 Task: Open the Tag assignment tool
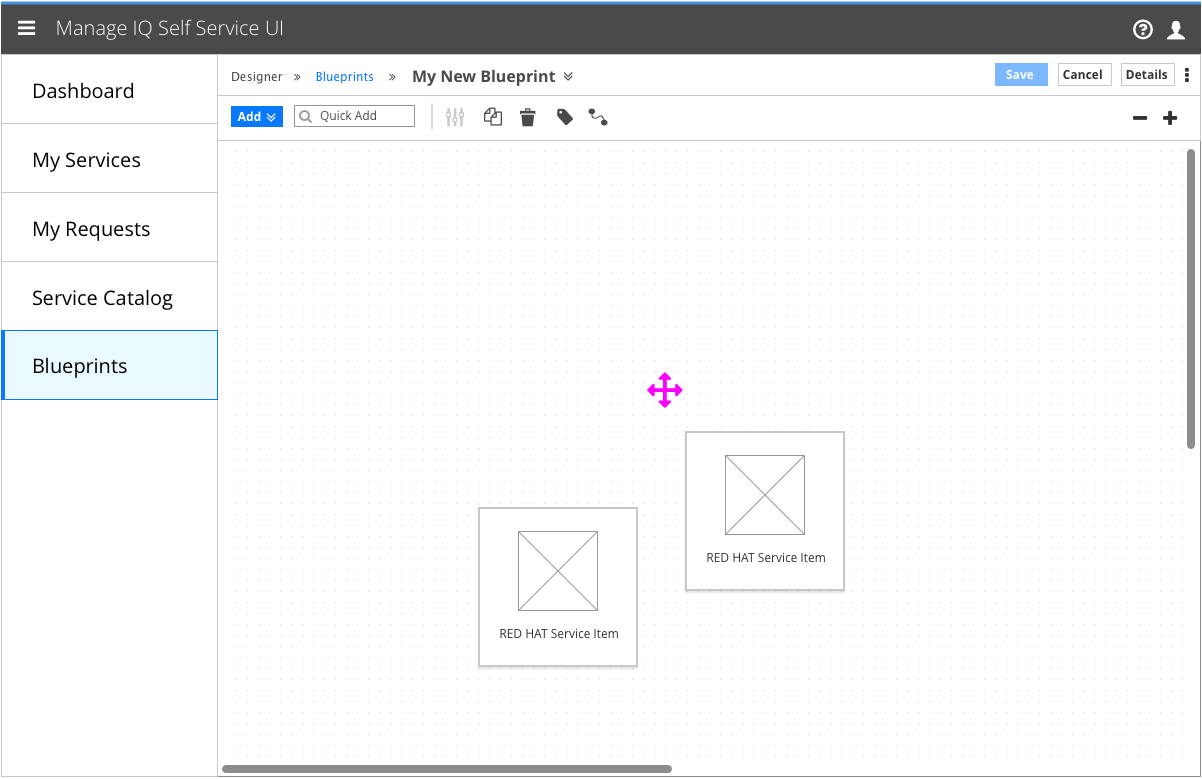coord(563,117)
